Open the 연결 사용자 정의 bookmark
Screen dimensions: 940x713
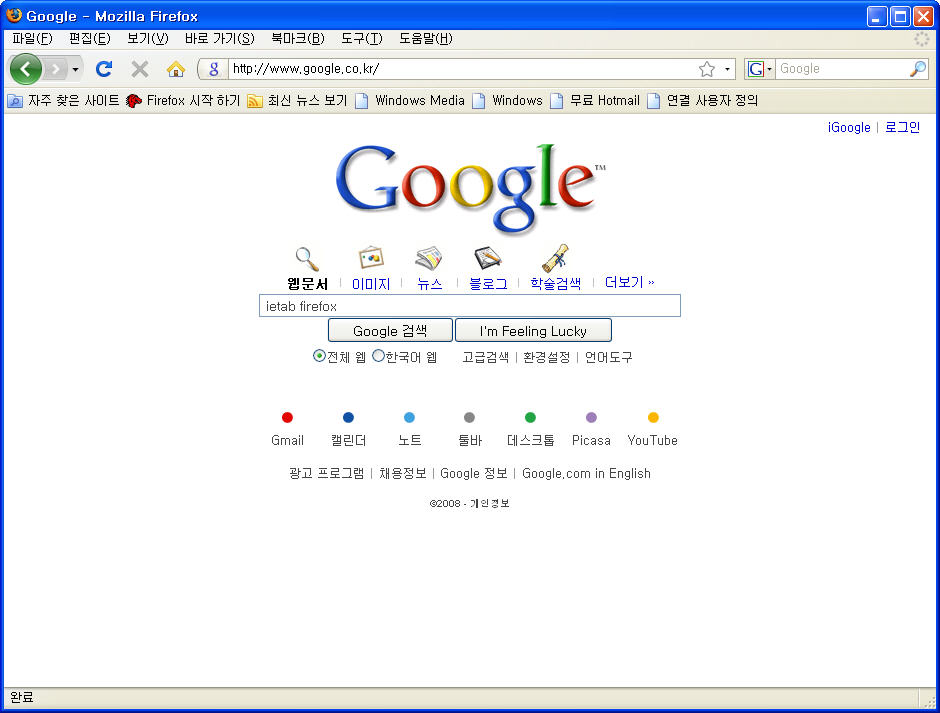click(702, 101)
